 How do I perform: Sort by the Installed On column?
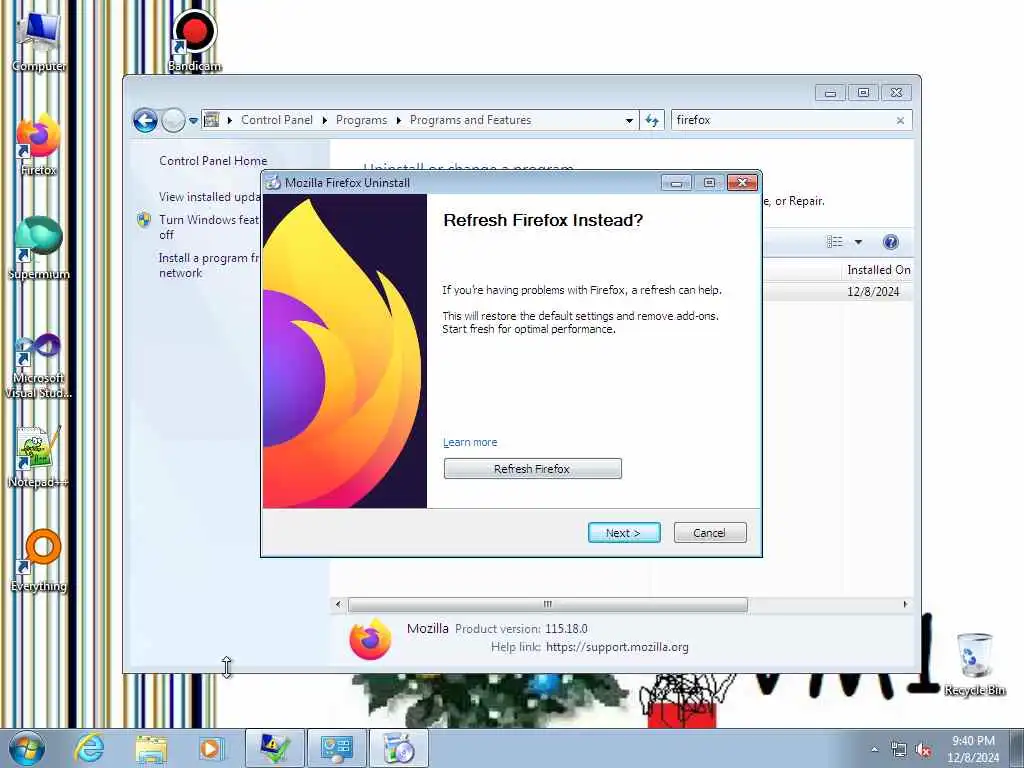[878, 270]
